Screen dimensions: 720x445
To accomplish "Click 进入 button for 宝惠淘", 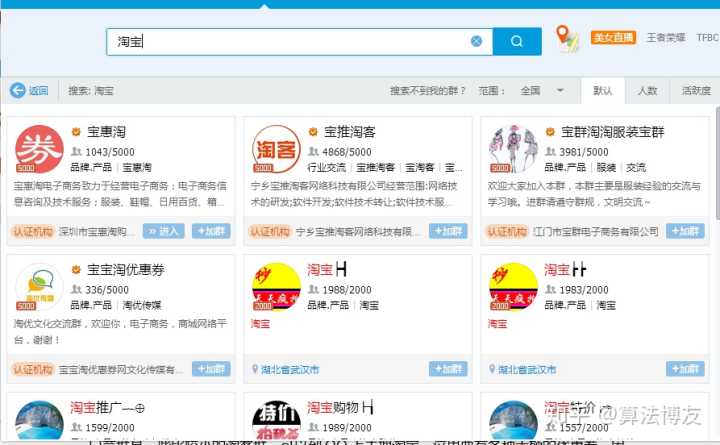I will click(164, 231).
